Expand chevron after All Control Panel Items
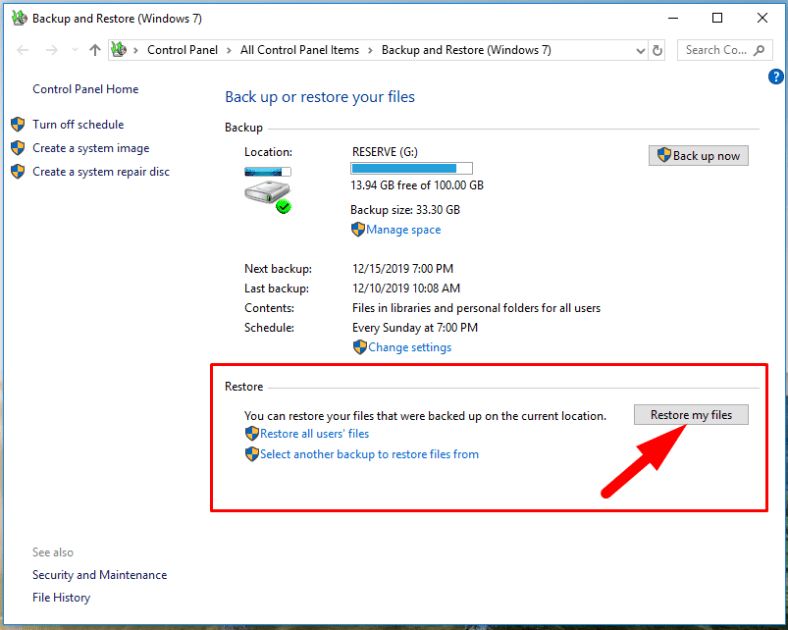The height and width of the screenshot is (630, 788). 370,51
